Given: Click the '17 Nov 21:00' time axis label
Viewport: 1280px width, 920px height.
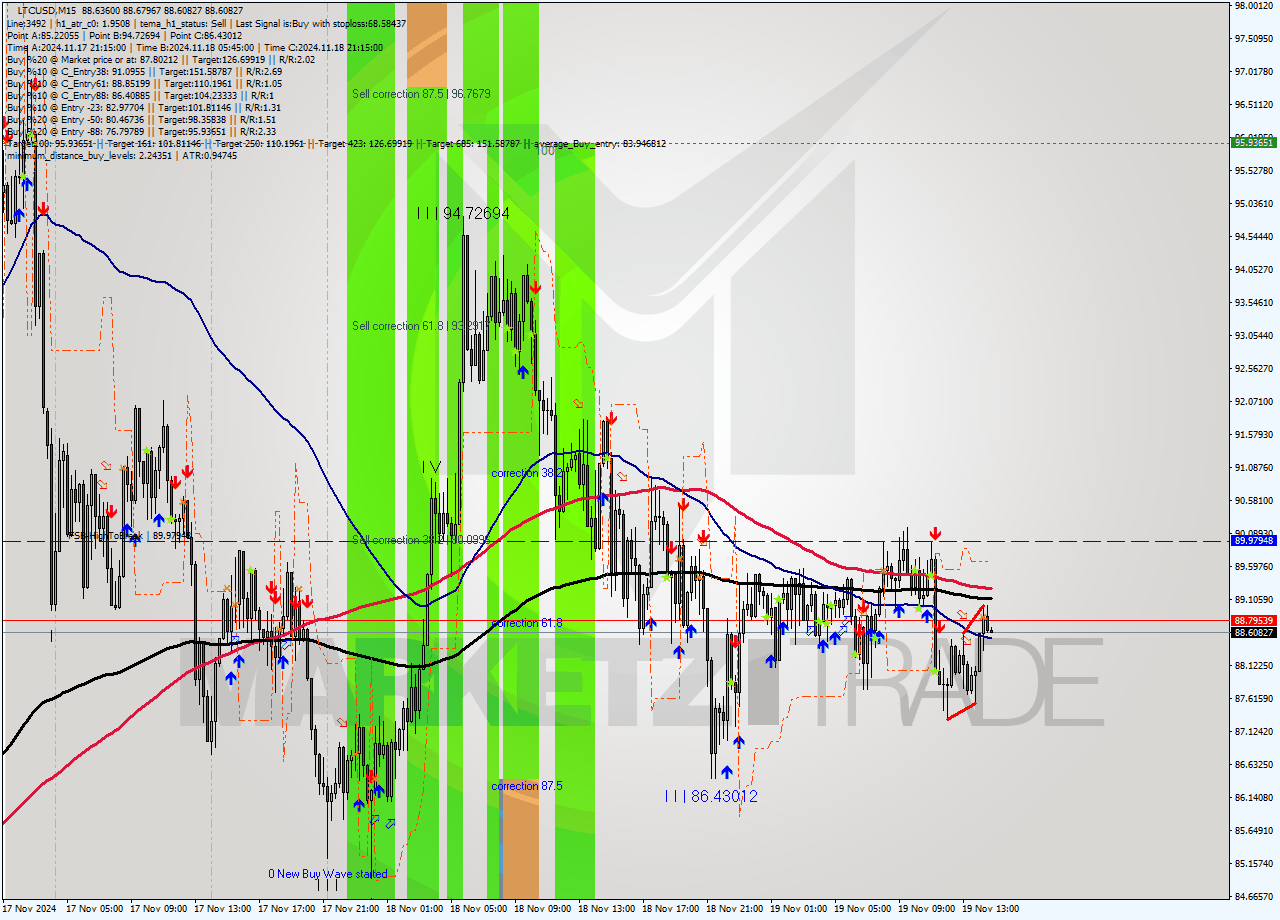Looking at the screenshot, I should (x=350, y=909).
